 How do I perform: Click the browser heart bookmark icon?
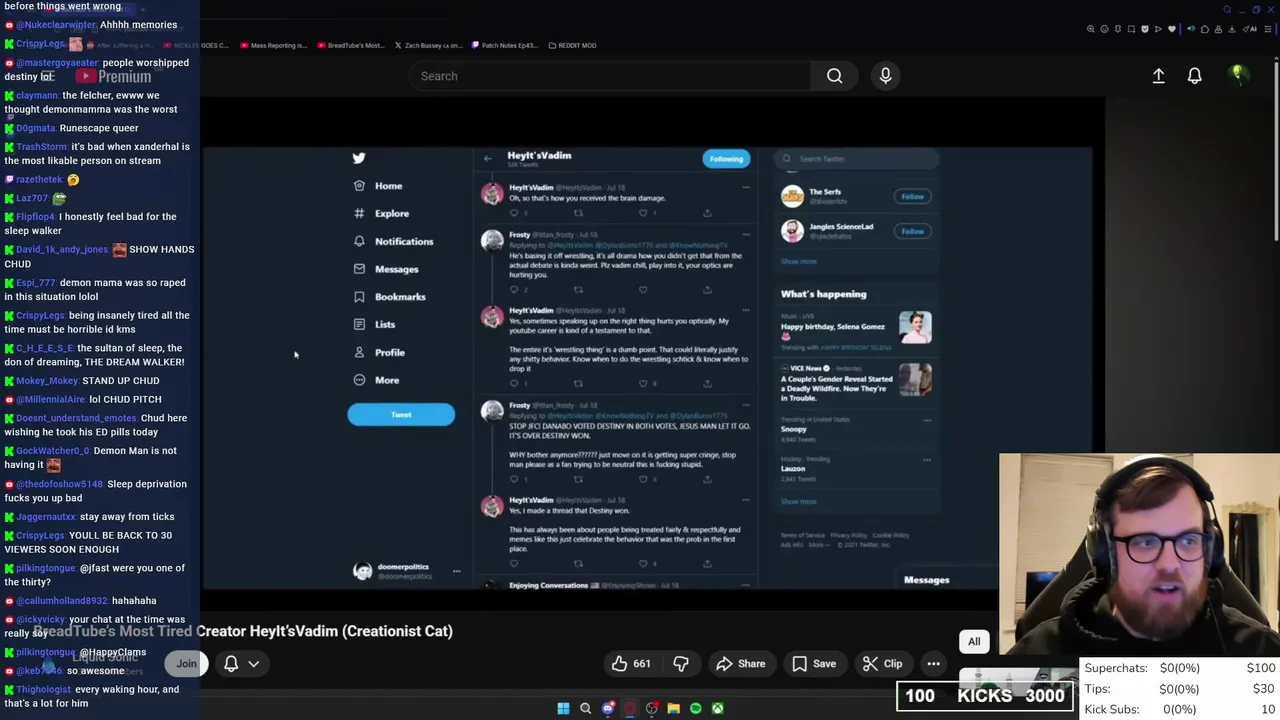(x=1172, y=29)
